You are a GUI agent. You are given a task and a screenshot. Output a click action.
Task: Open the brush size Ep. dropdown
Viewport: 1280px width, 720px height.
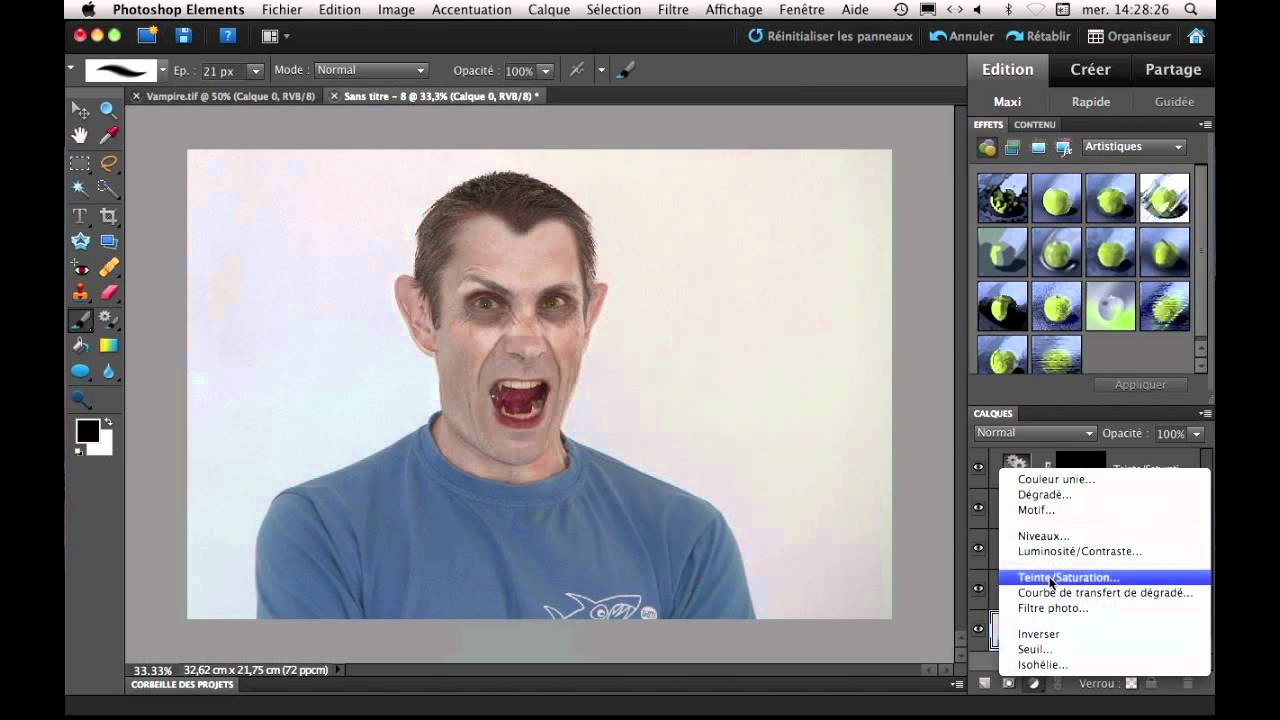click(255, 71)
